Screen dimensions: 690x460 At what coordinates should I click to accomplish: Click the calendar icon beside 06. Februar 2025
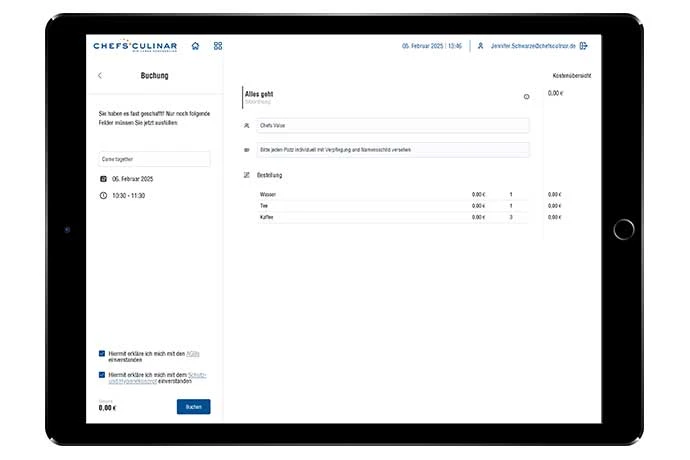[x=103, y=178]
